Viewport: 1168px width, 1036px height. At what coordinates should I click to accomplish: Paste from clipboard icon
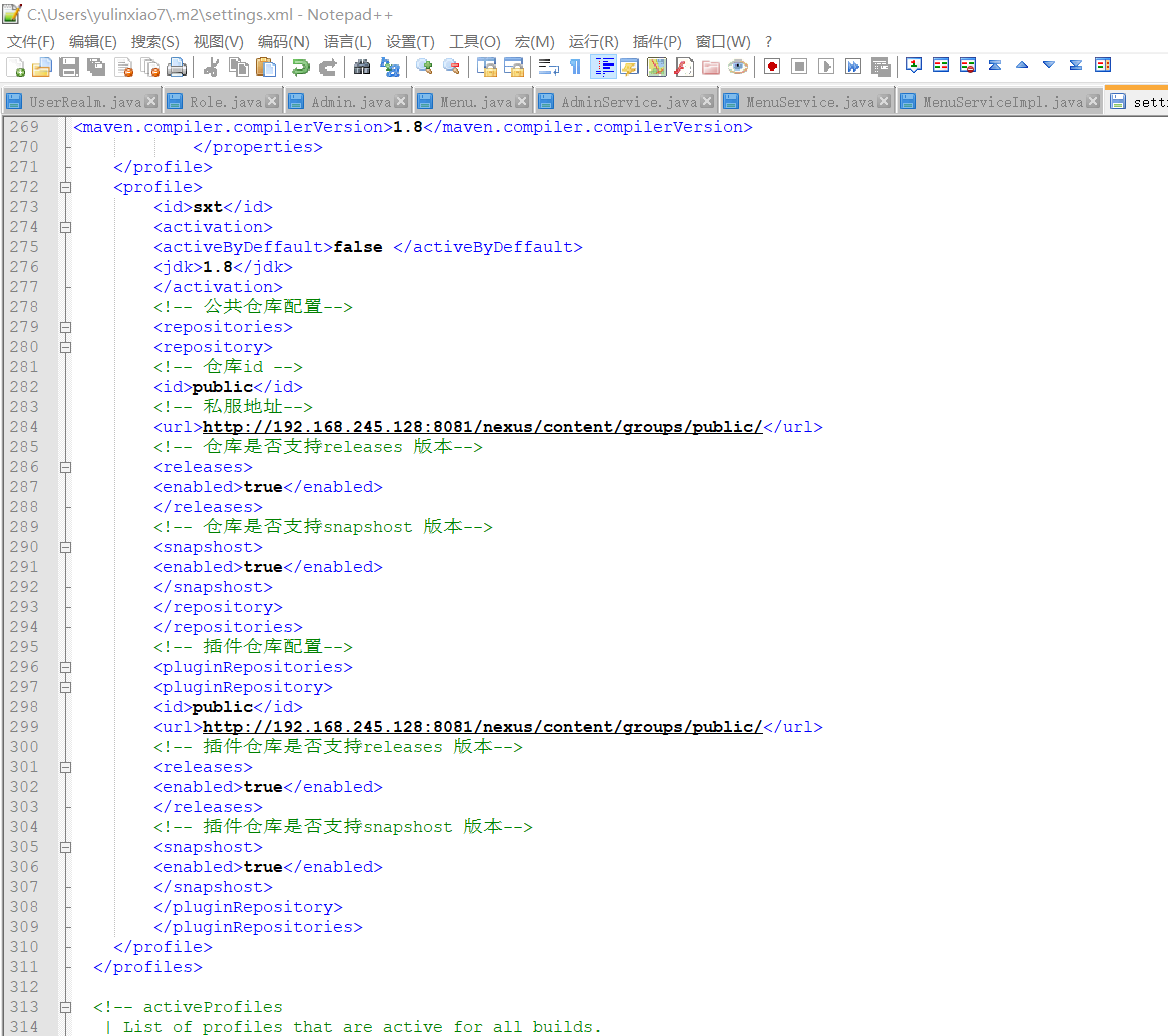(x=266, y=67)
